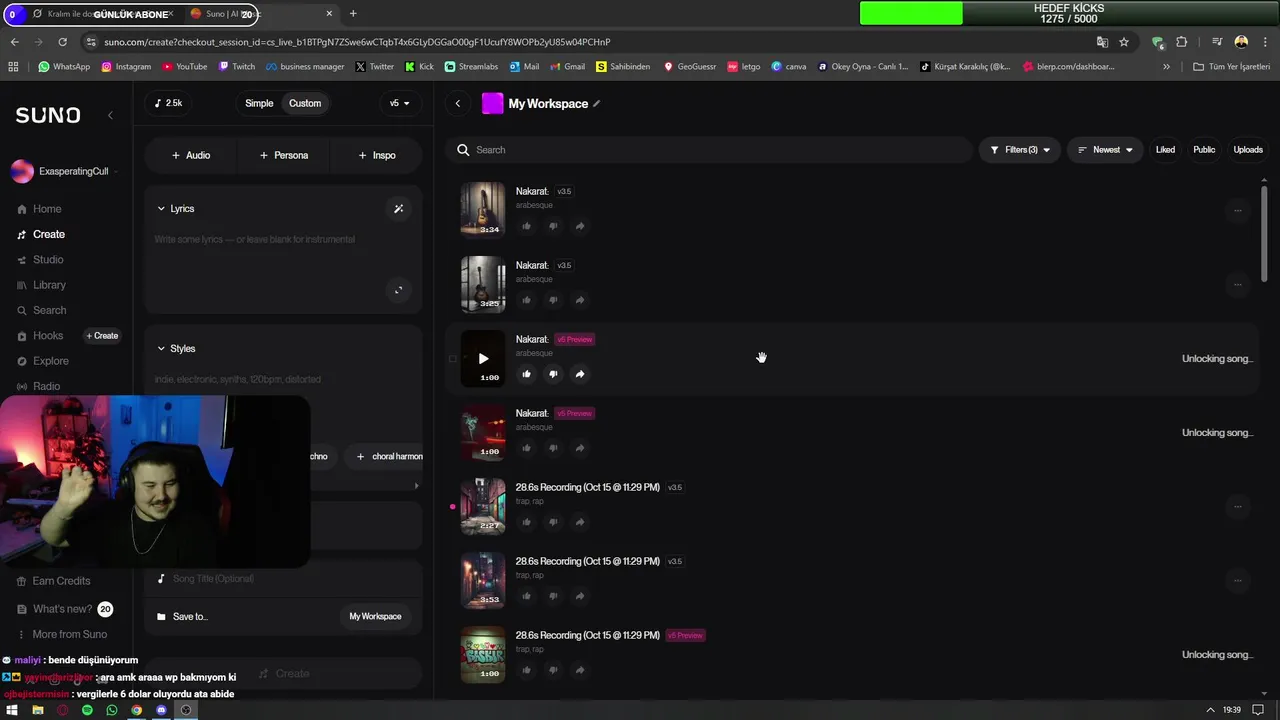
Task: Switch to Custom creation mode
Action: [305, 103]
